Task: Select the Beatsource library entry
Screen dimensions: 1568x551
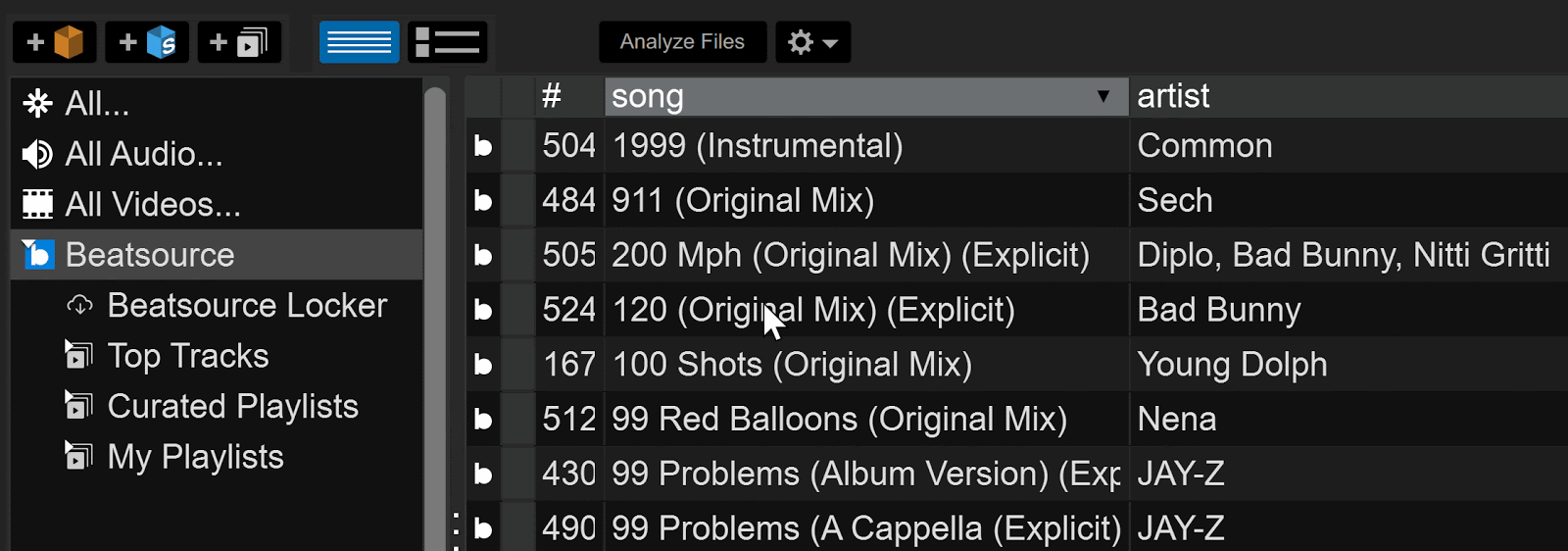Action: coord(217,255)
